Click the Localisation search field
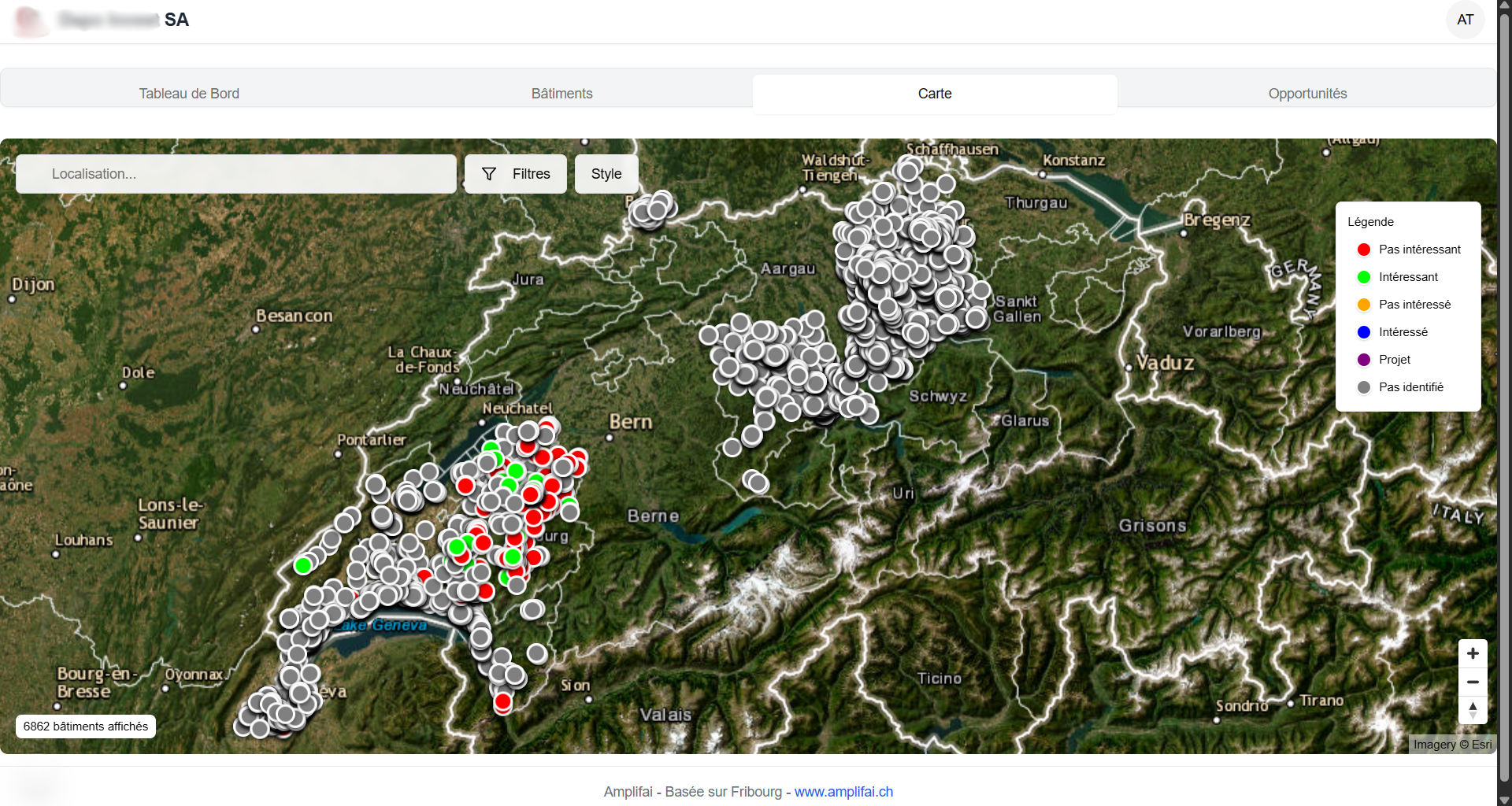 tap(235, 174)
